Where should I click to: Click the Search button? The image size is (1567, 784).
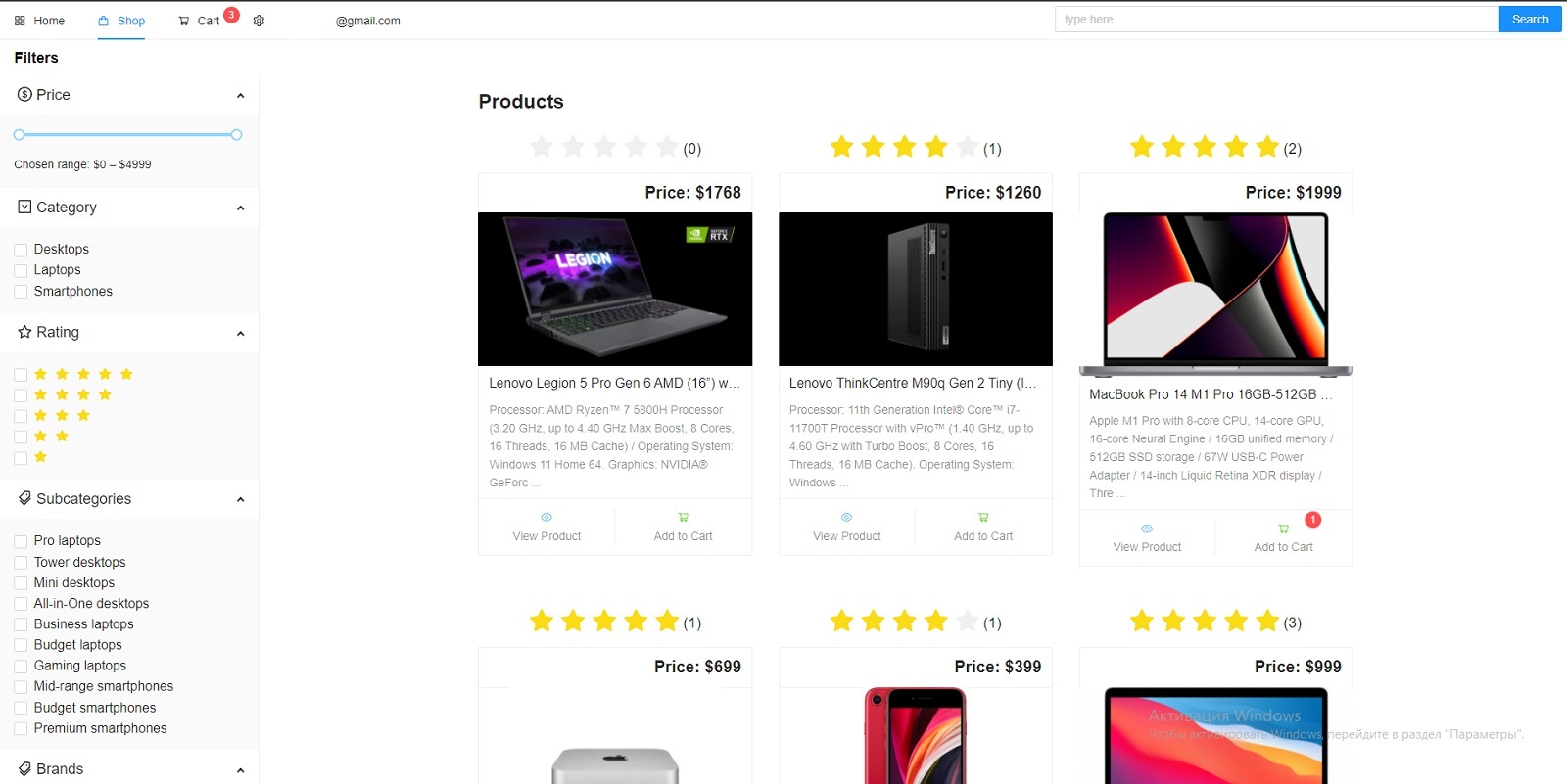click(x=1529, y=19)
